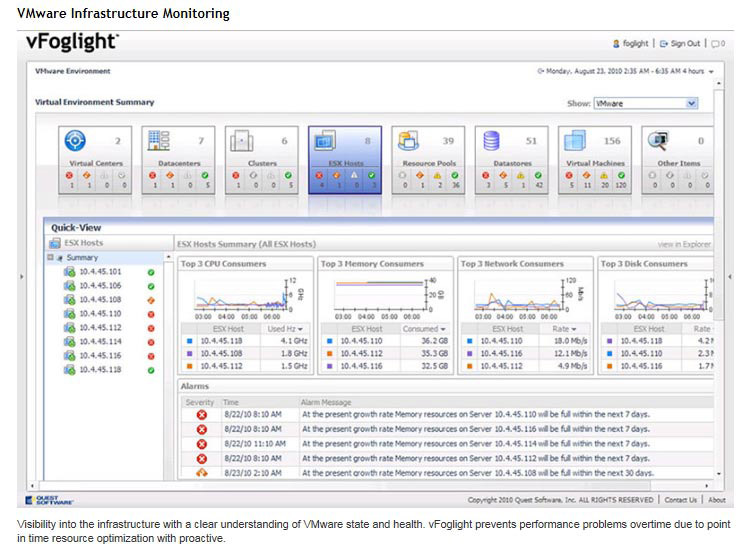Select host 10.4.45.112 in tree
Viewport: 754px width, 556px height.
click(100, 328)
